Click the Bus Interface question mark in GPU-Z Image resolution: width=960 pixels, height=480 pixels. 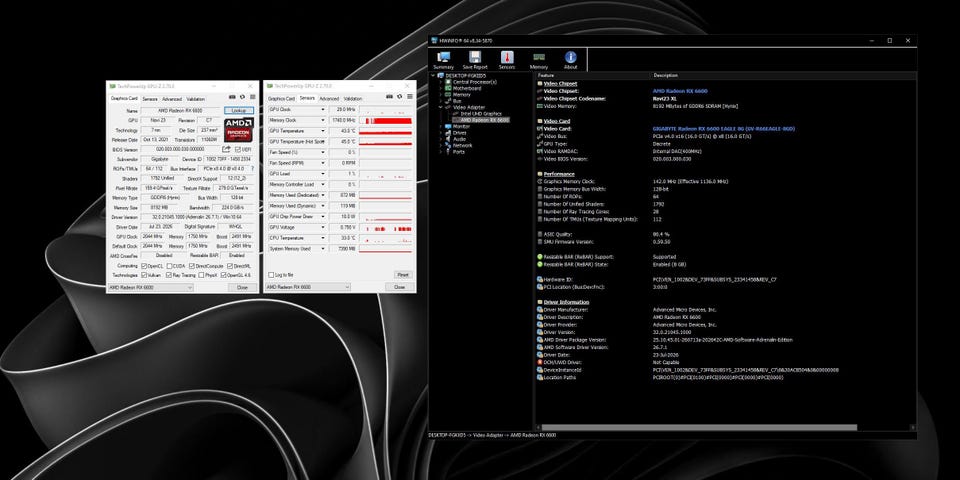pyautogui.click(x=252, y=168)
